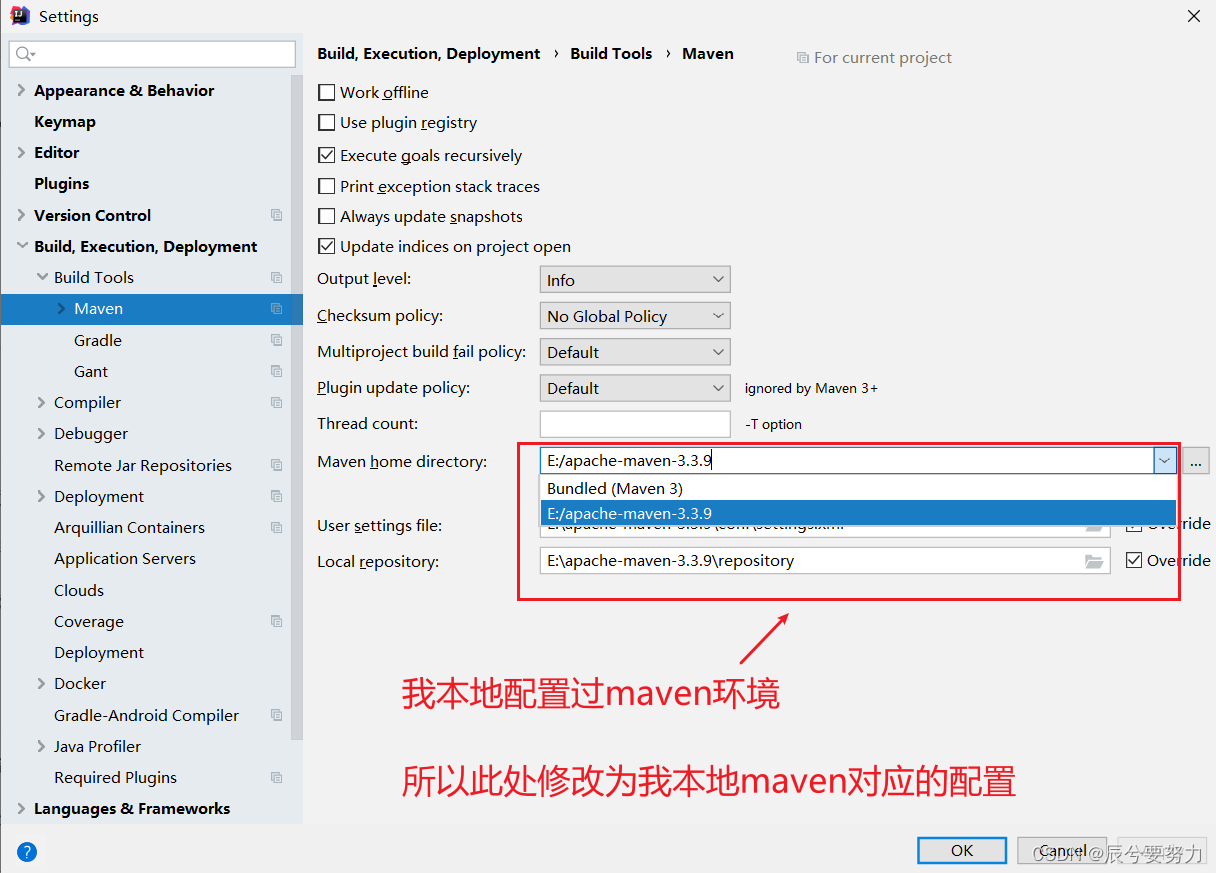Click the project-level icon beside Required Plugins
Image resolution: width=1216 pixels, height=873 pixels.
click(277, 777)
